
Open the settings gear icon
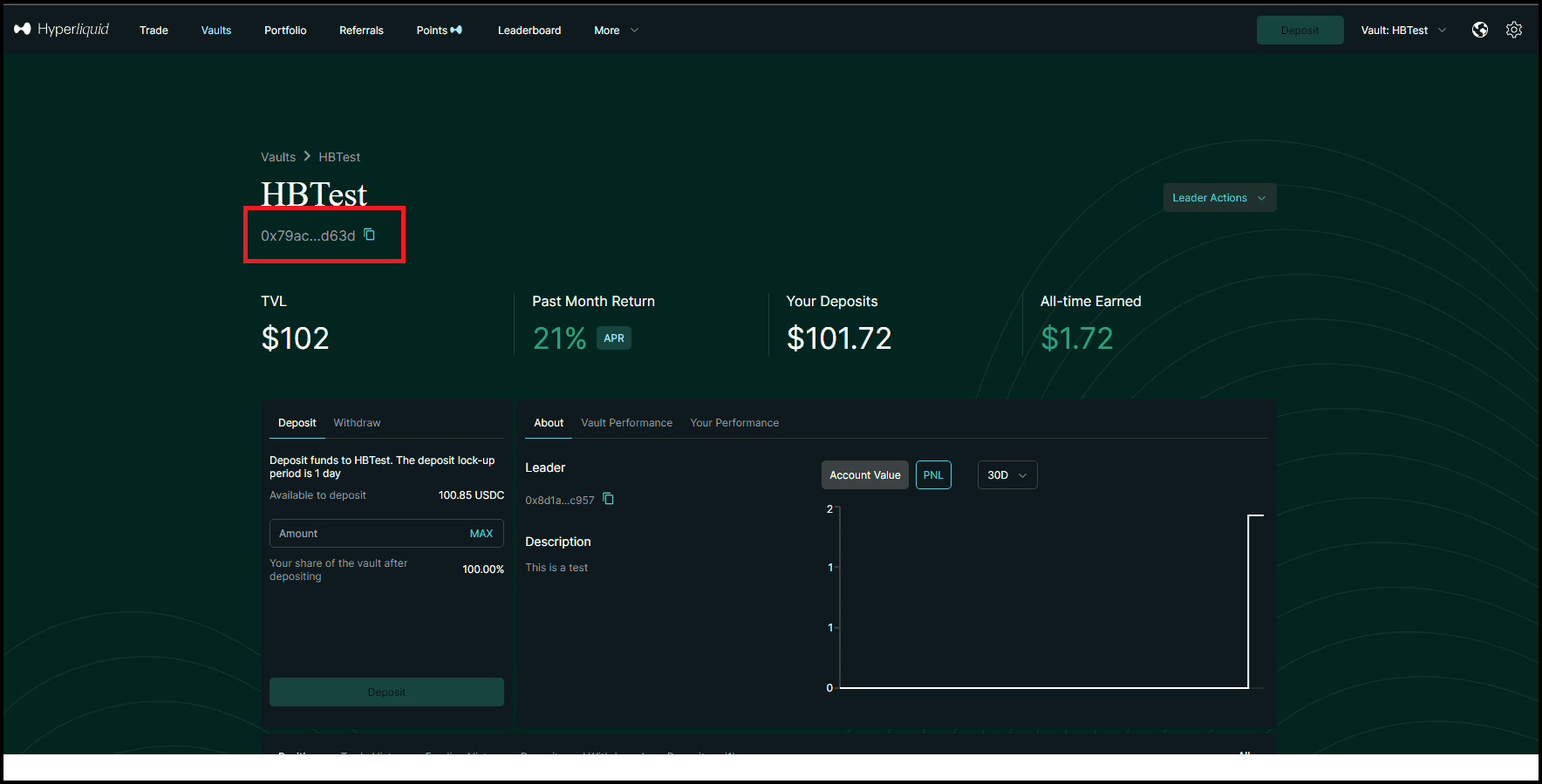click(x=1514, y=30)
